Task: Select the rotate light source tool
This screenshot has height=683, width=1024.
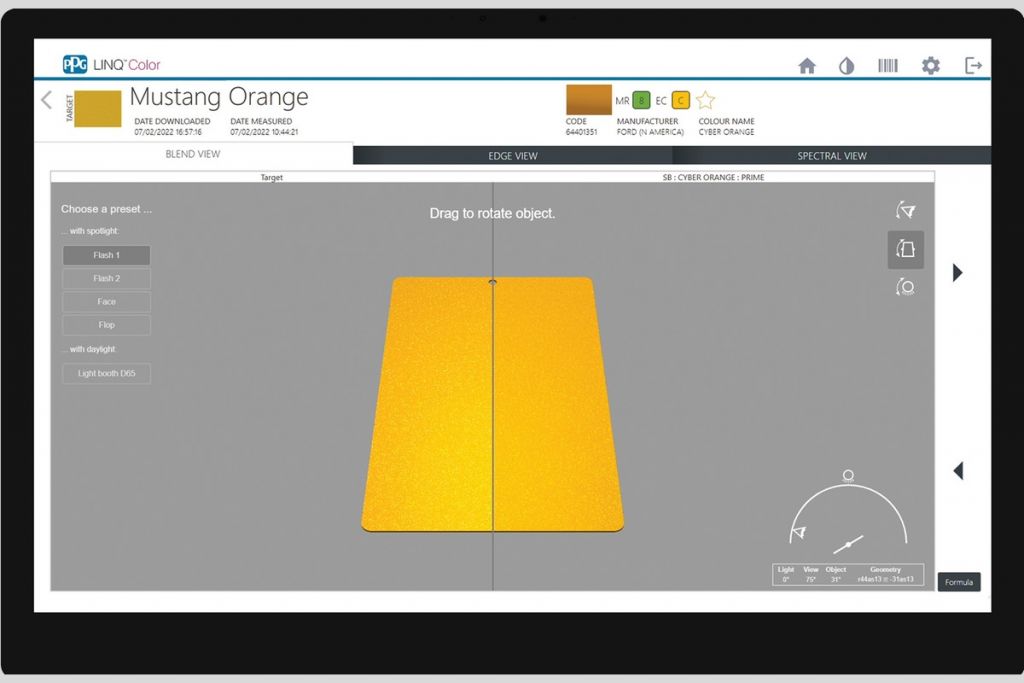Action: pos(905,288)
